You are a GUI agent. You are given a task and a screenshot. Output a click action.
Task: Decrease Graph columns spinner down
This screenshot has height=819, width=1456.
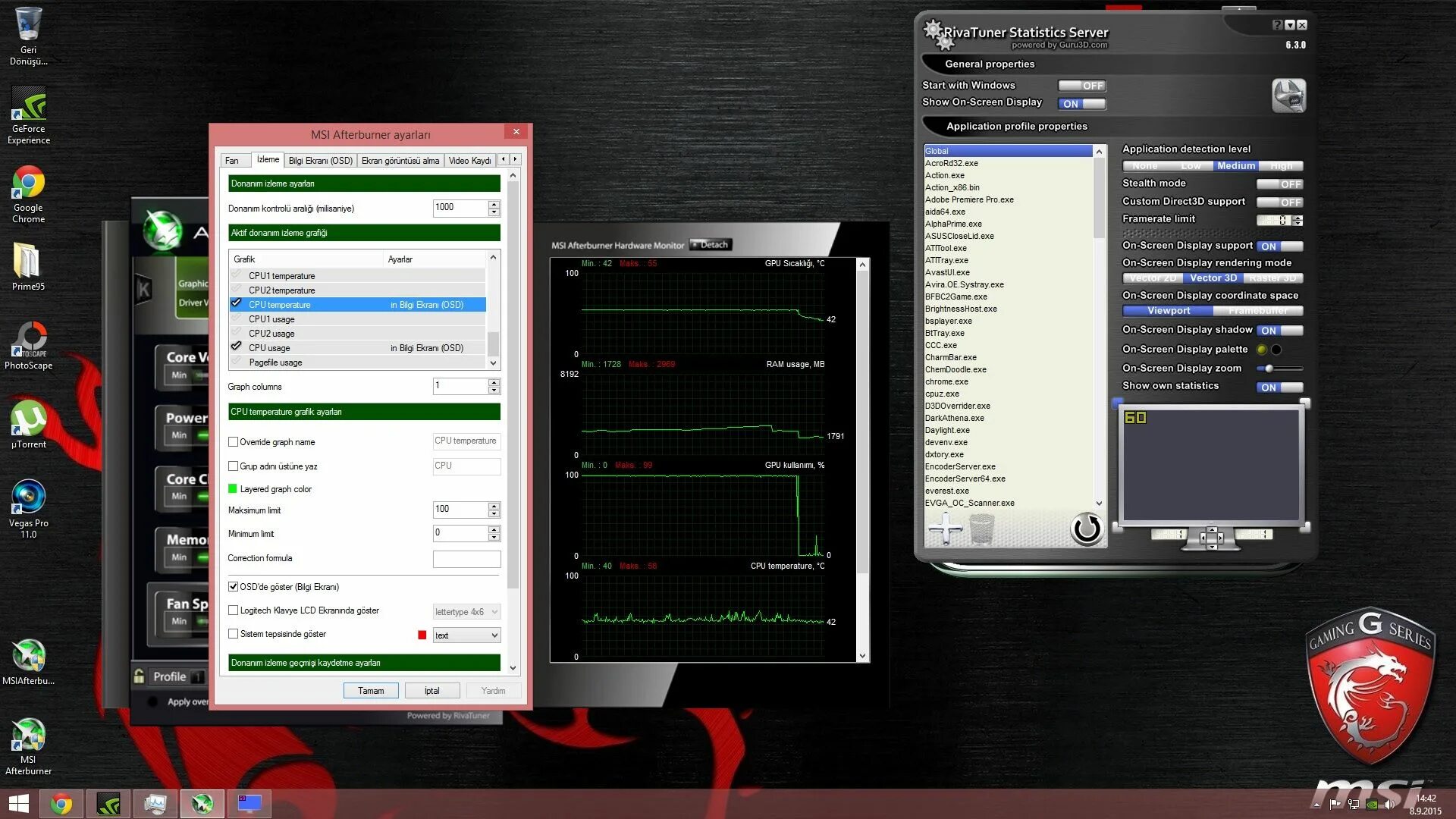pos(494,390)
